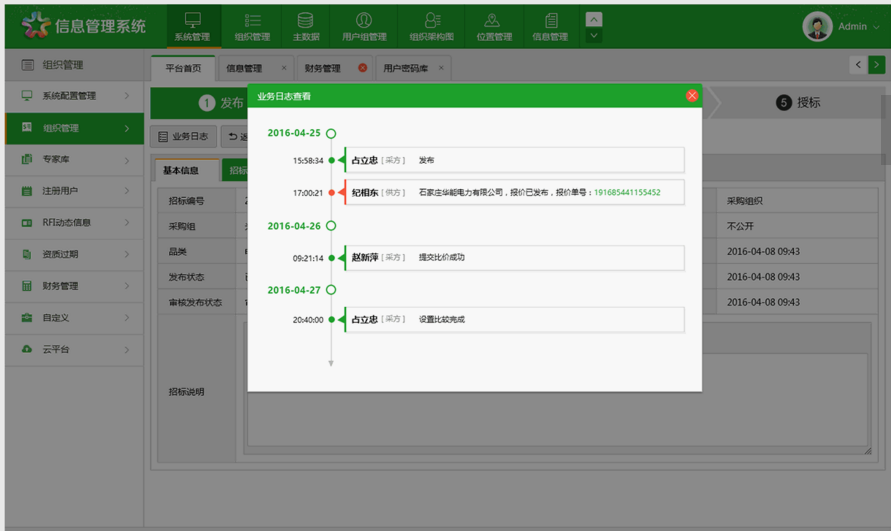This screenshot has height=531, width=891.
Task: Click RFI动态信息 icon in sidebar
Action: pyautogui.click(x=27, y=223)
